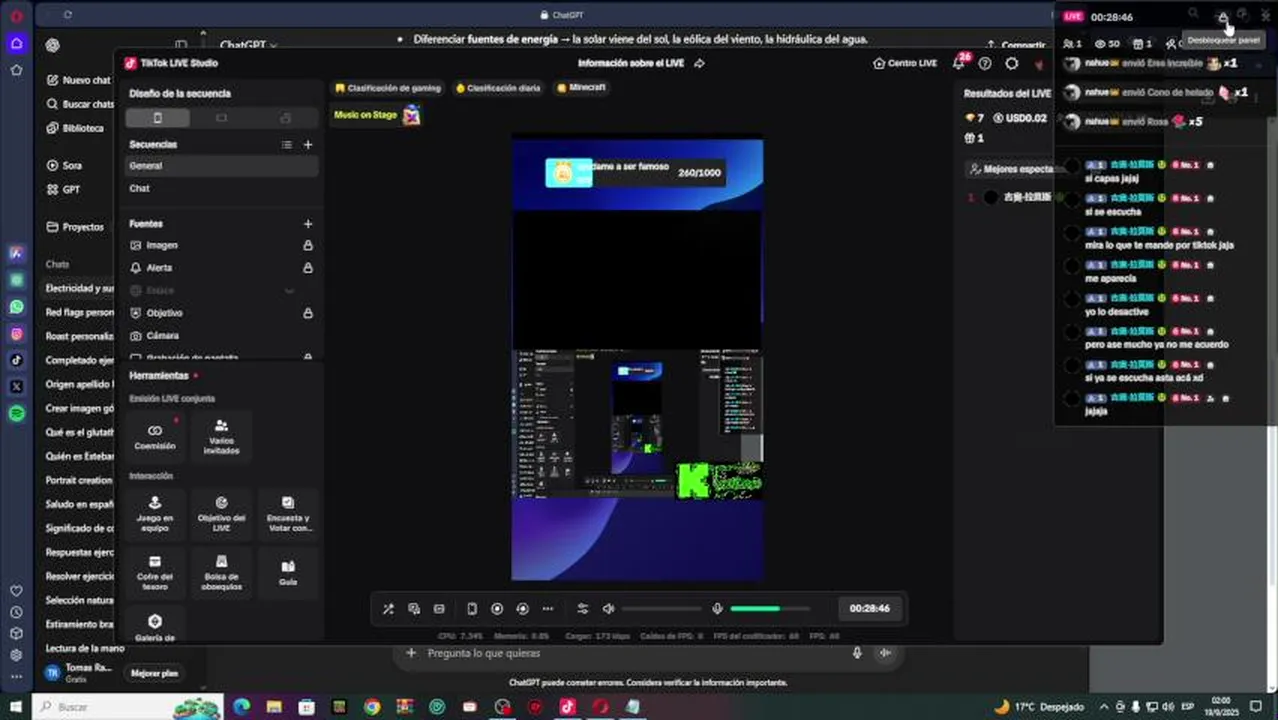Open the scene list icon beside Secuencias
The height and width of the screenshot is (720, 1278).
(287, 144)
